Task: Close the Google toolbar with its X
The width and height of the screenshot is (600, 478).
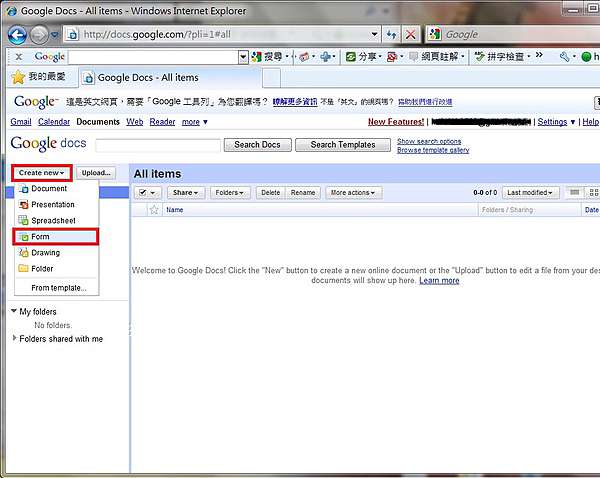Action: [x=18, y=57]
